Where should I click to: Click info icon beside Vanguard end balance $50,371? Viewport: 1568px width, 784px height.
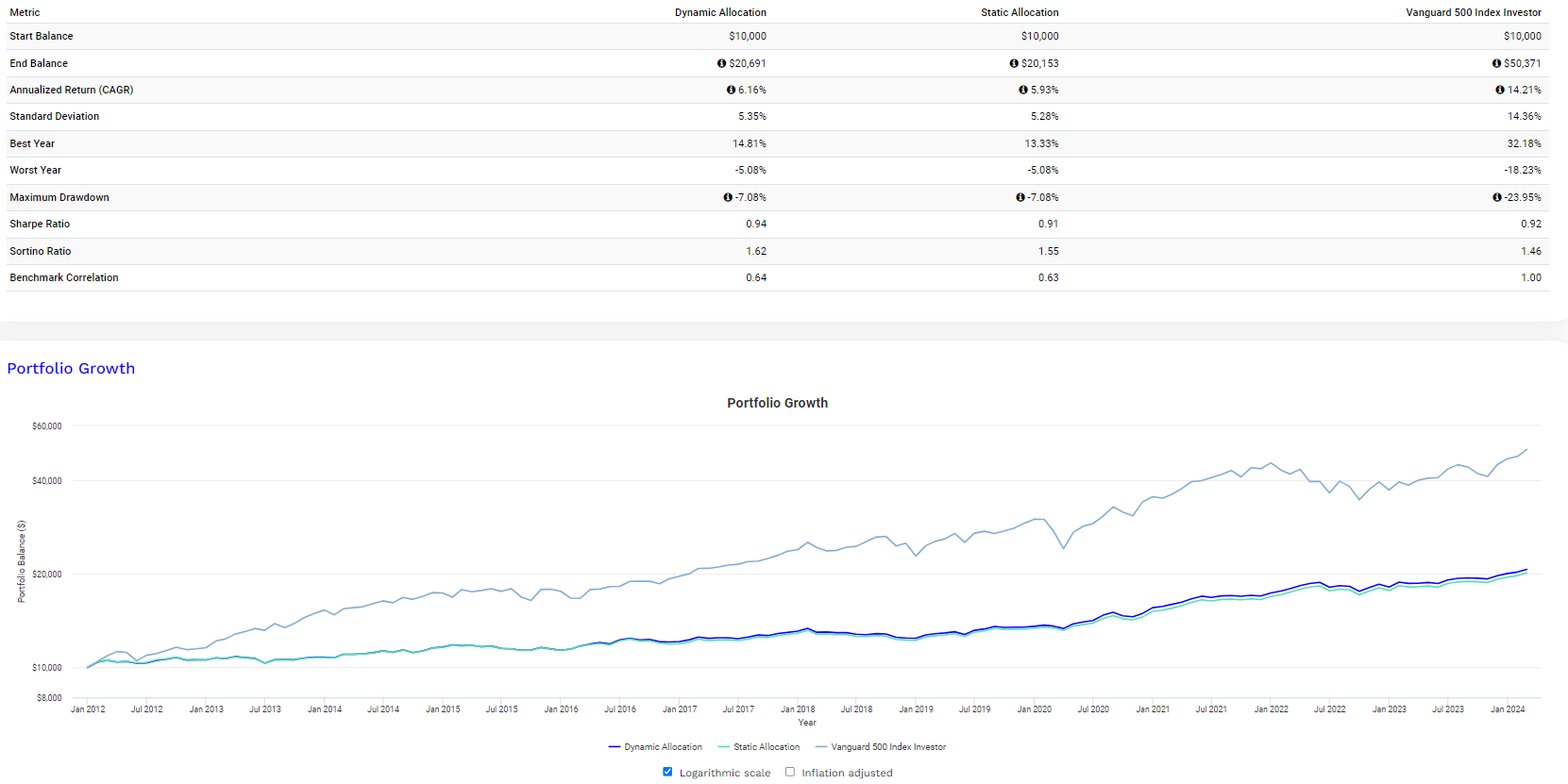(1496, 63)
